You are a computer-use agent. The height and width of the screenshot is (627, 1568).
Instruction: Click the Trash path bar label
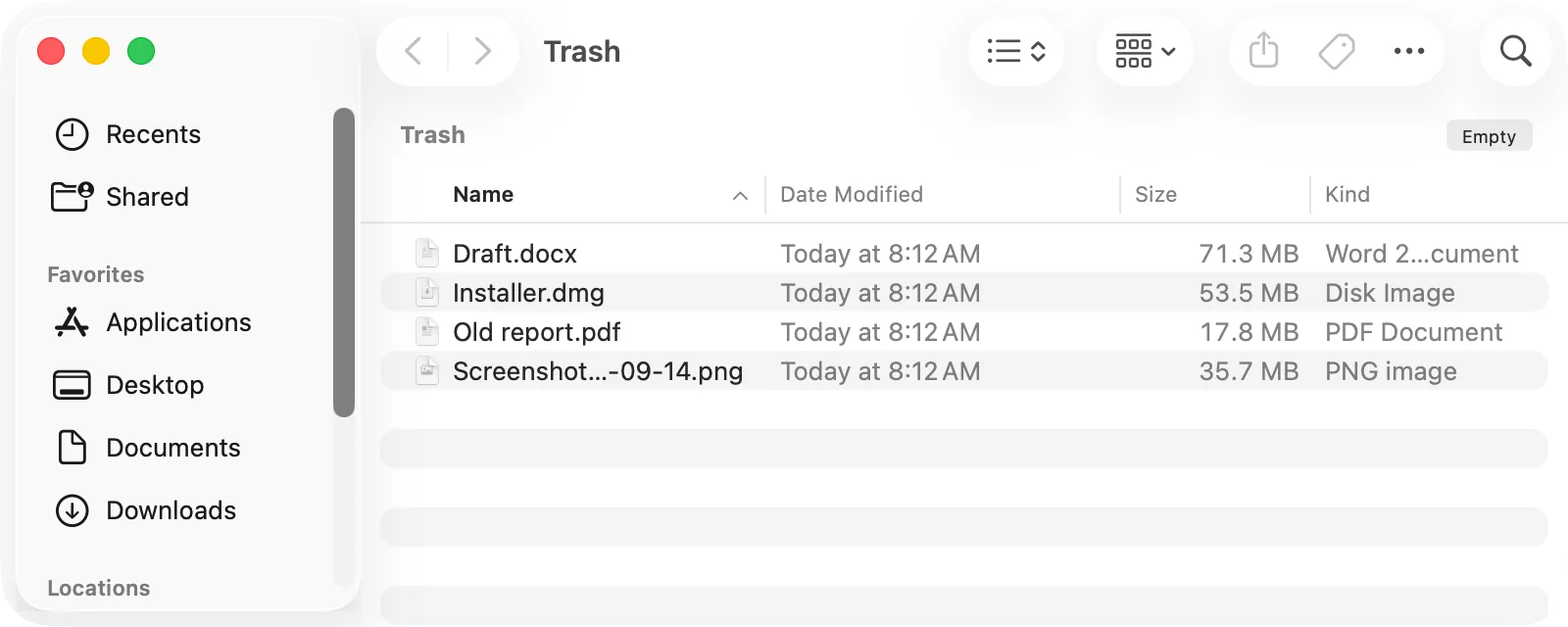433,135
